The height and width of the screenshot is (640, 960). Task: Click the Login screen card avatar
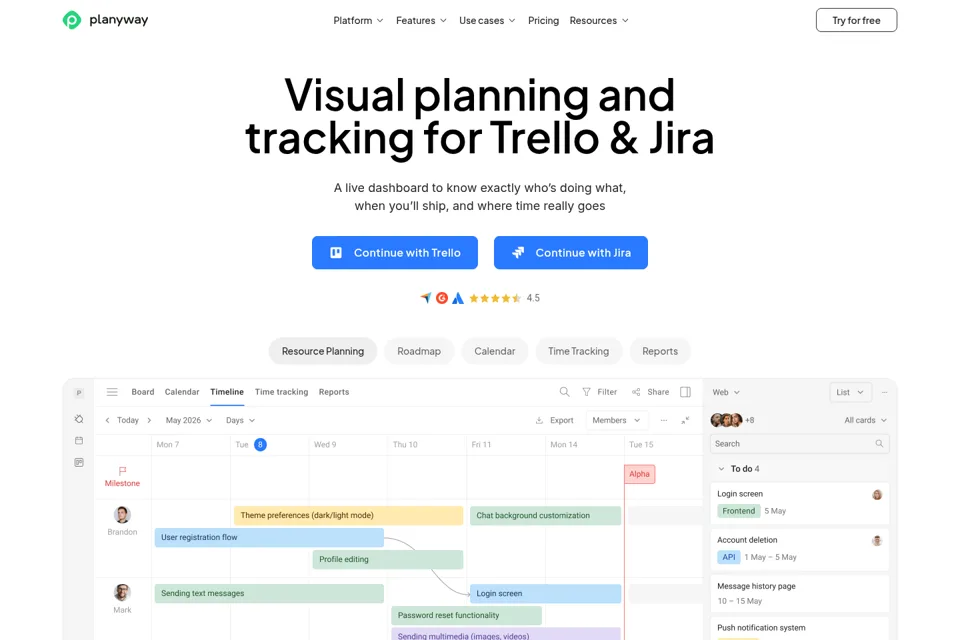(x=877, y=495)
